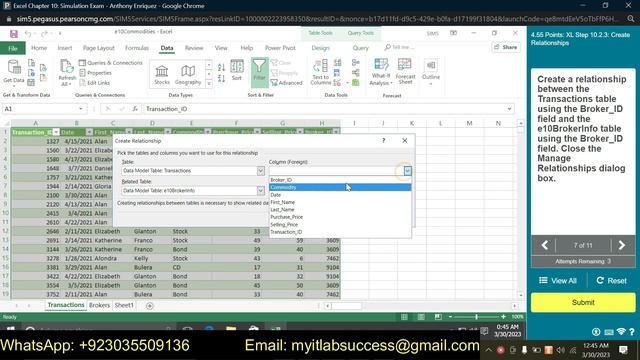Click the Save icon in title bar

14,33
